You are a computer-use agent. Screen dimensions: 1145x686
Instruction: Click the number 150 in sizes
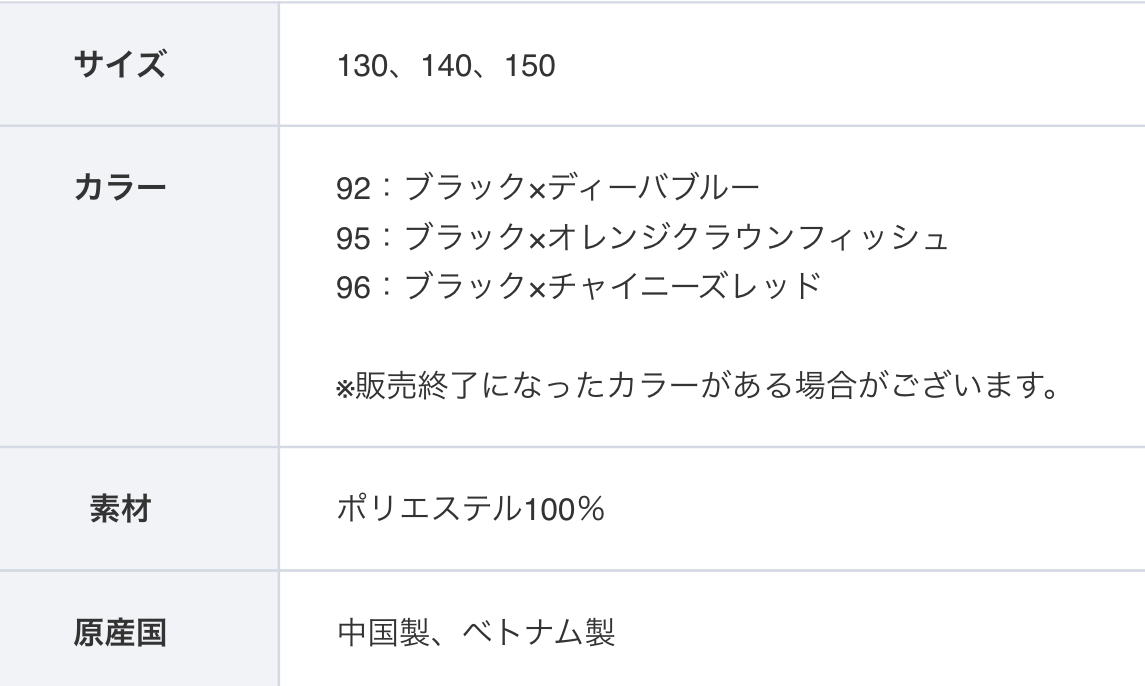[x=530, y=66]
